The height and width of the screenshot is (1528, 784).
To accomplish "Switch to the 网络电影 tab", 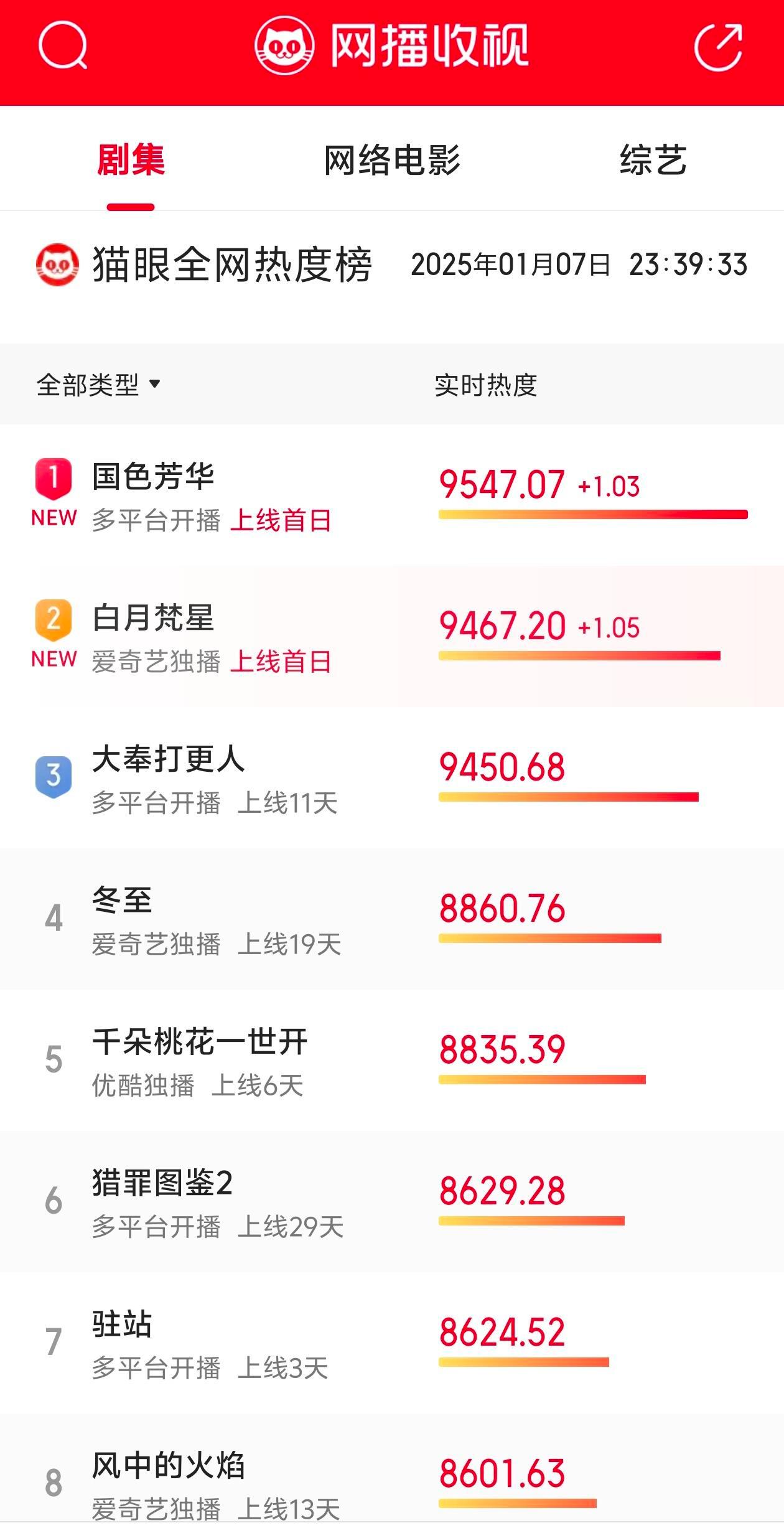I will 392,160.
